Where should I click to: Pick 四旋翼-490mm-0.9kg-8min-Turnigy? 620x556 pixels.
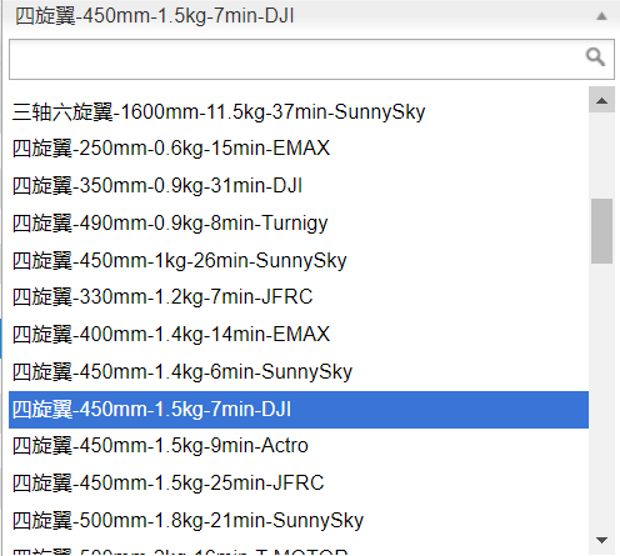click(x=299, y=223)
